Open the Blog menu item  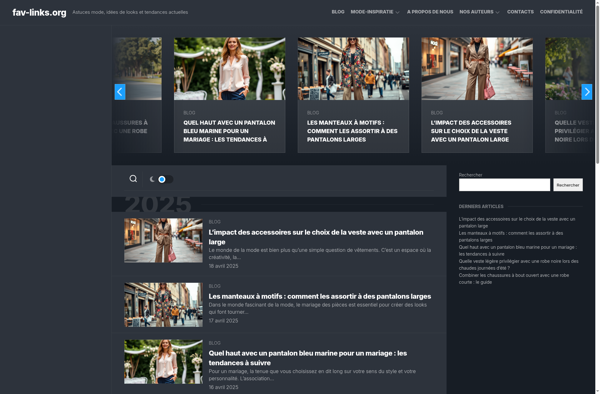click(x=338, y=12)
